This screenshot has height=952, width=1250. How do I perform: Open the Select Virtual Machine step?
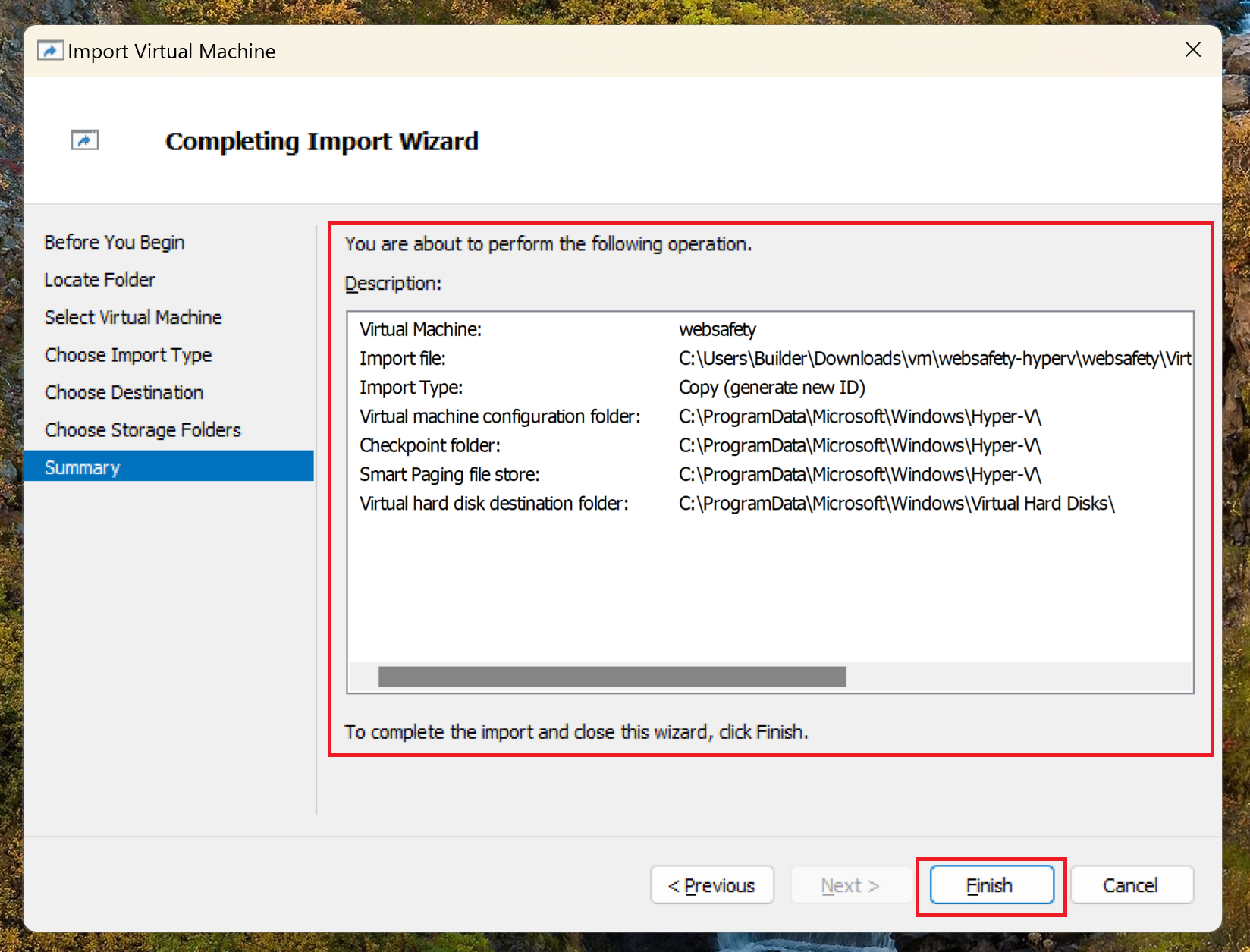(133, 317)
